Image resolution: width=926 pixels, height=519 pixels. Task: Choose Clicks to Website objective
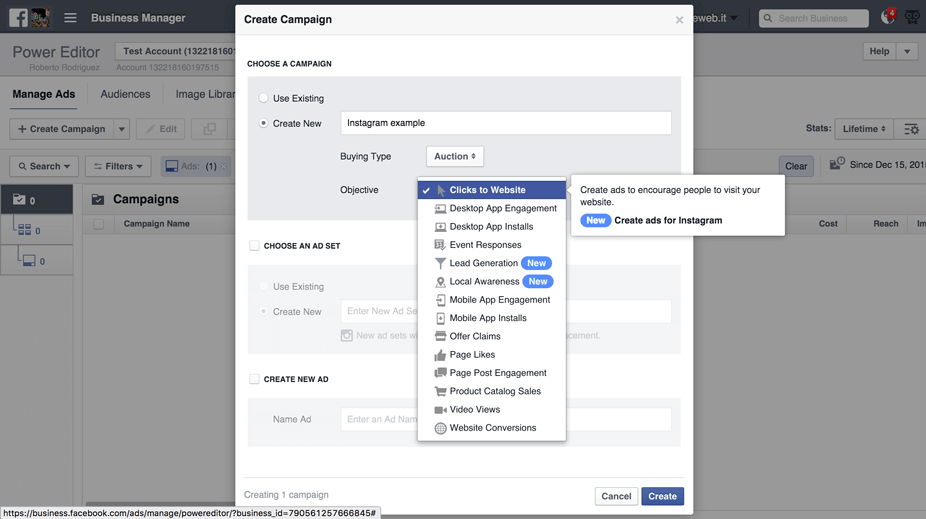point(491,190)
